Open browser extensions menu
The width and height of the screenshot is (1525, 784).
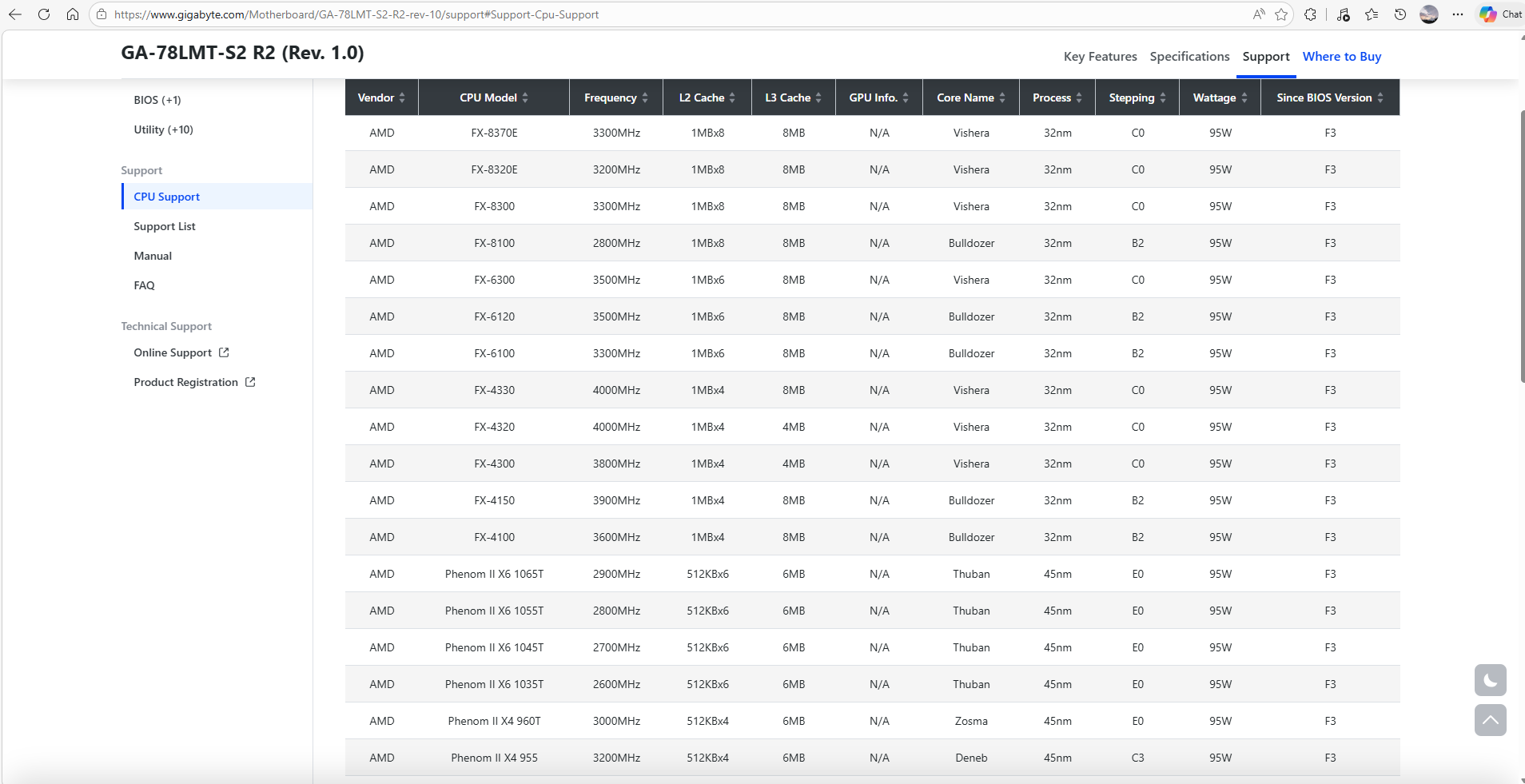(x=1310, y=14)
